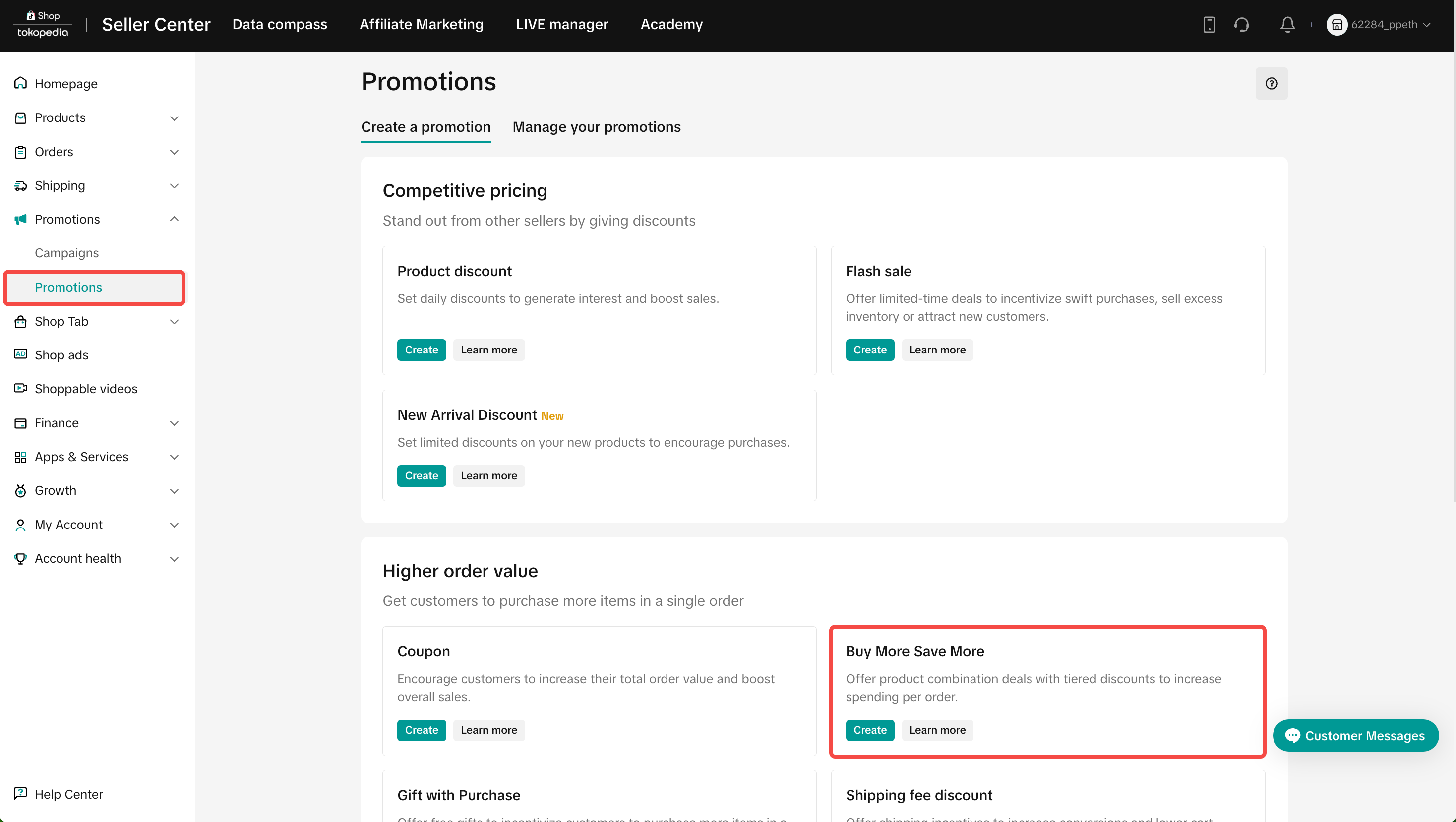
Task: Open Shop ads in sidebar
Action: tap(61, 355)
